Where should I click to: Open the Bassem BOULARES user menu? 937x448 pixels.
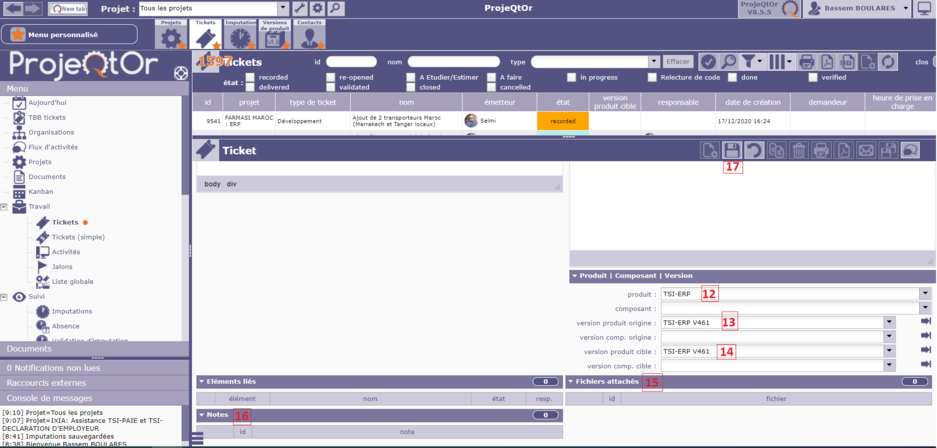point(858,8)
